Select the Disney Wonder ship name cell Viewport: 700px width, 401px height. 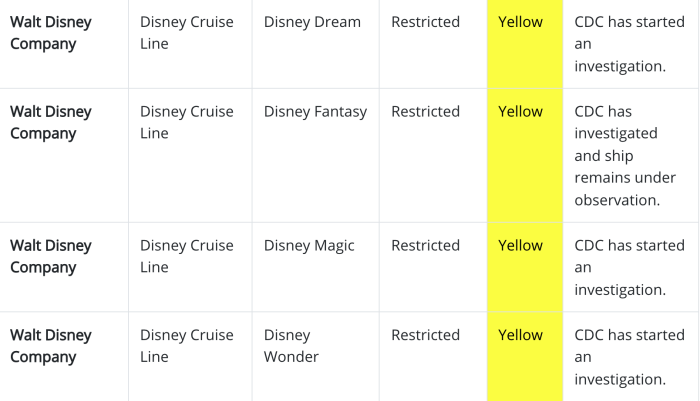tap(316, 356)
